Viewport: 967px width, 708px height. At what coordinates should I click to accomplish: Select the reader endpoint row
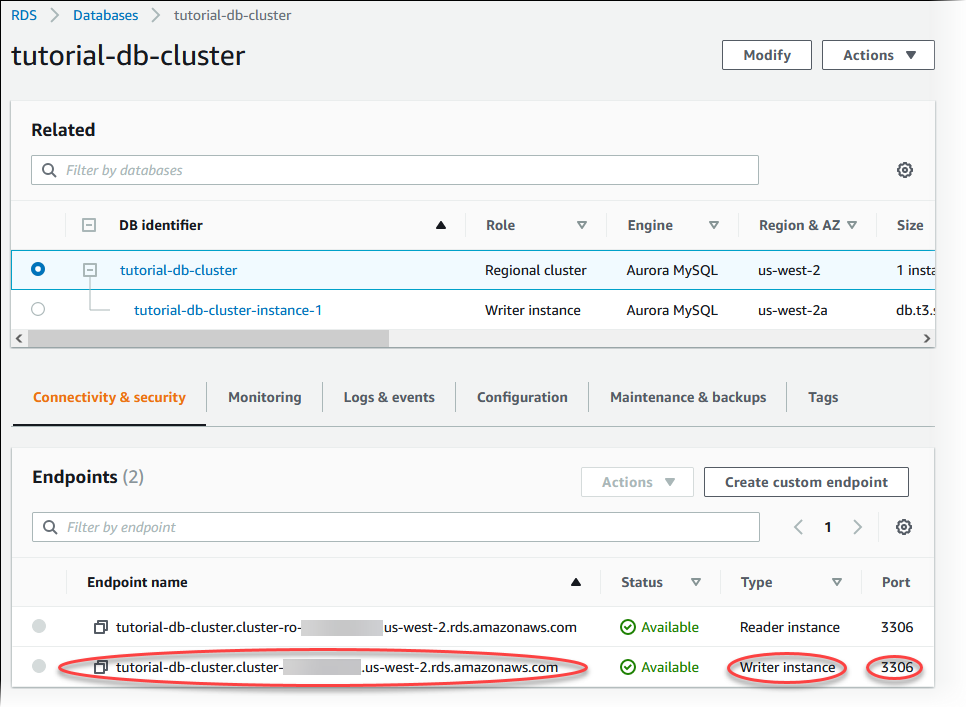point(38,627)
